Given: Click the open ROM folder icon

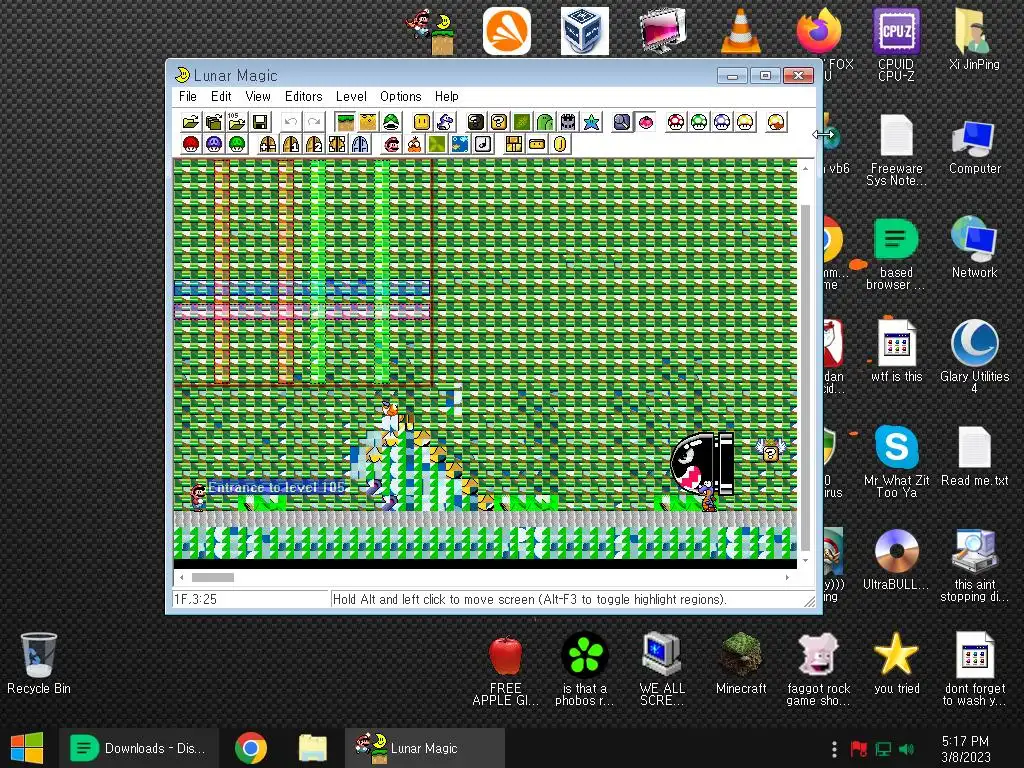Looking at the screenshot, I should coord(191,122).
